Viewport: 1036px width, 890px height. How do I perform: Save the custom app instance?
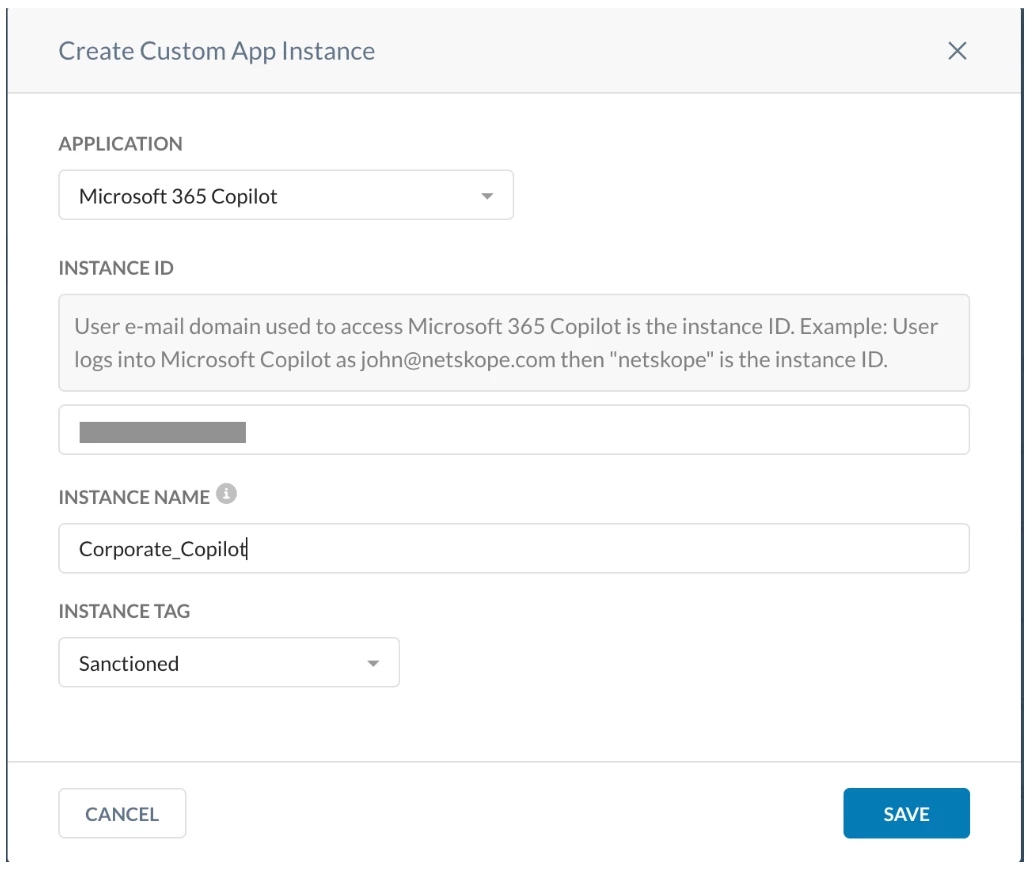click(x=906, y=814)
